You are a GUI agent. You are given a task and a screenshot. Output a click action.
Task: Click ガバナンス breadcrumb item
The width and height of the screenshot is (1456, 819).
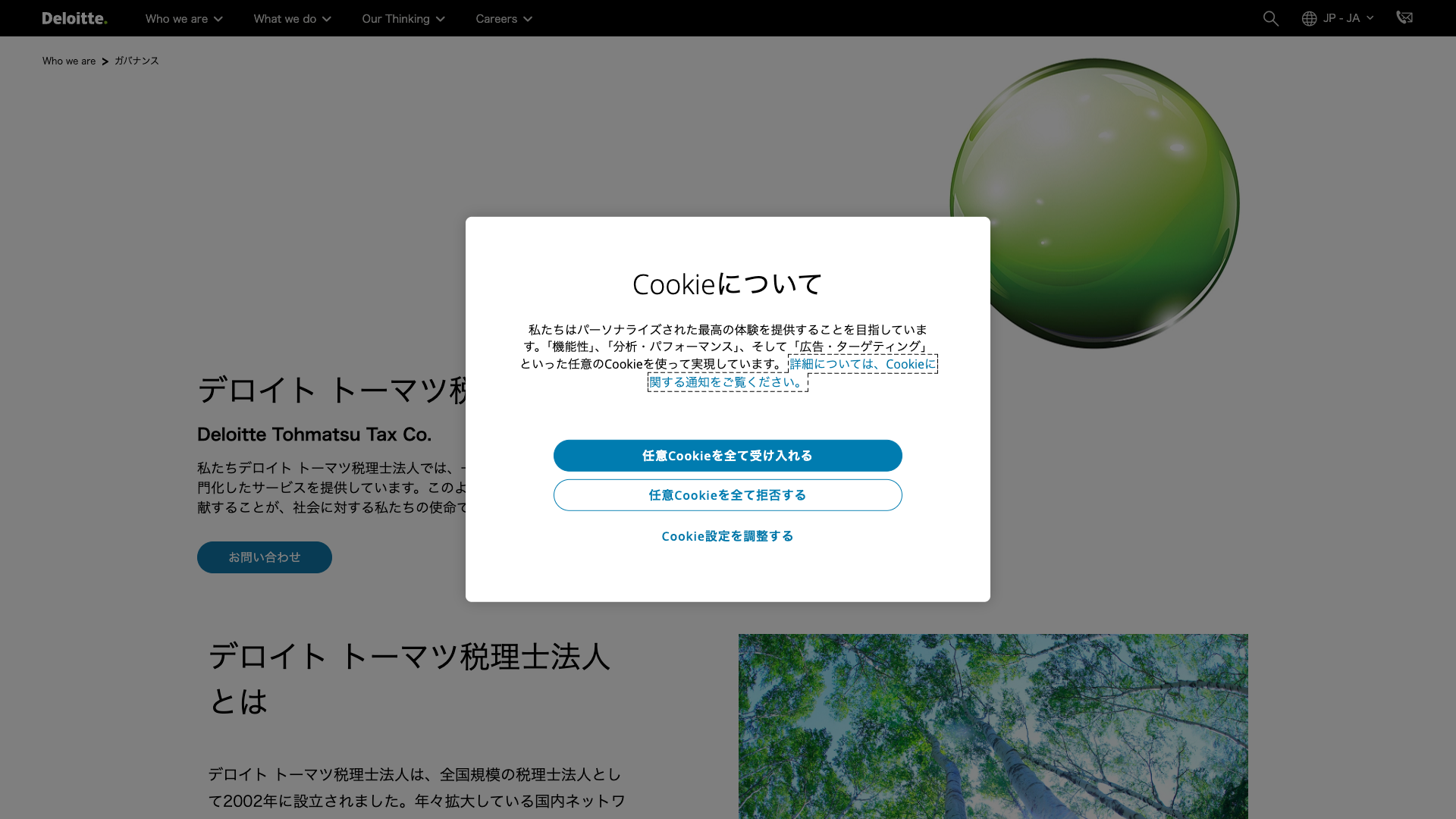pos(136,61)
